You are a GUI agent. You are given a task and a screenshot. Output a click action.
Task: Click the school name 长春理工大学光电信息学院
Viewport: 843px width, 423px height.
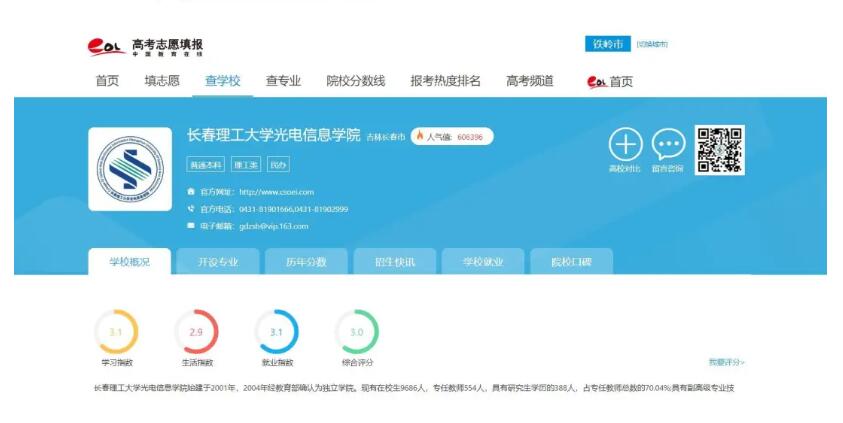[274, 135]
